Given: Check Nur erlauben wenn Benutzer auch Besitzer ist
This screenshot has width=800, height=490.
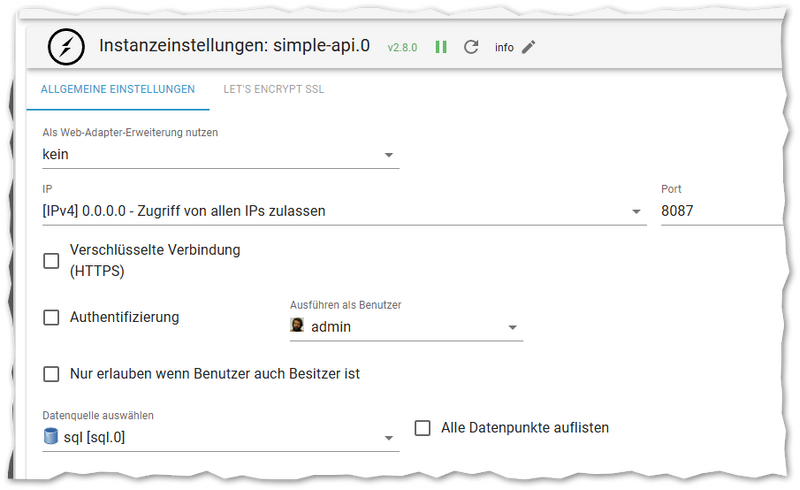Looking at the screenshot, I should pos(52,374).
